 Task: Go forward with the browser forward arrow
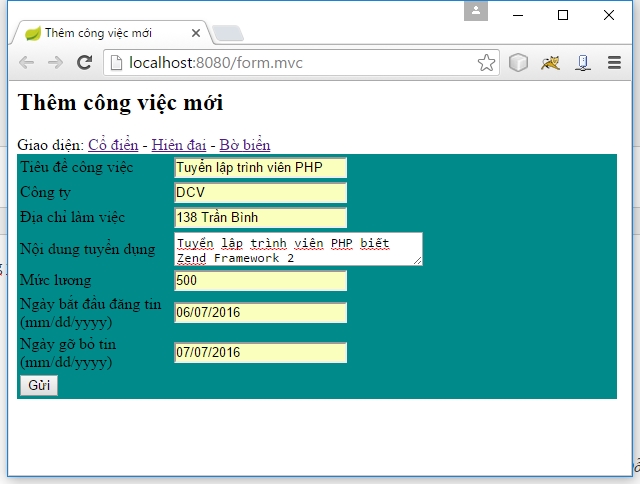(x=55, y=63)
